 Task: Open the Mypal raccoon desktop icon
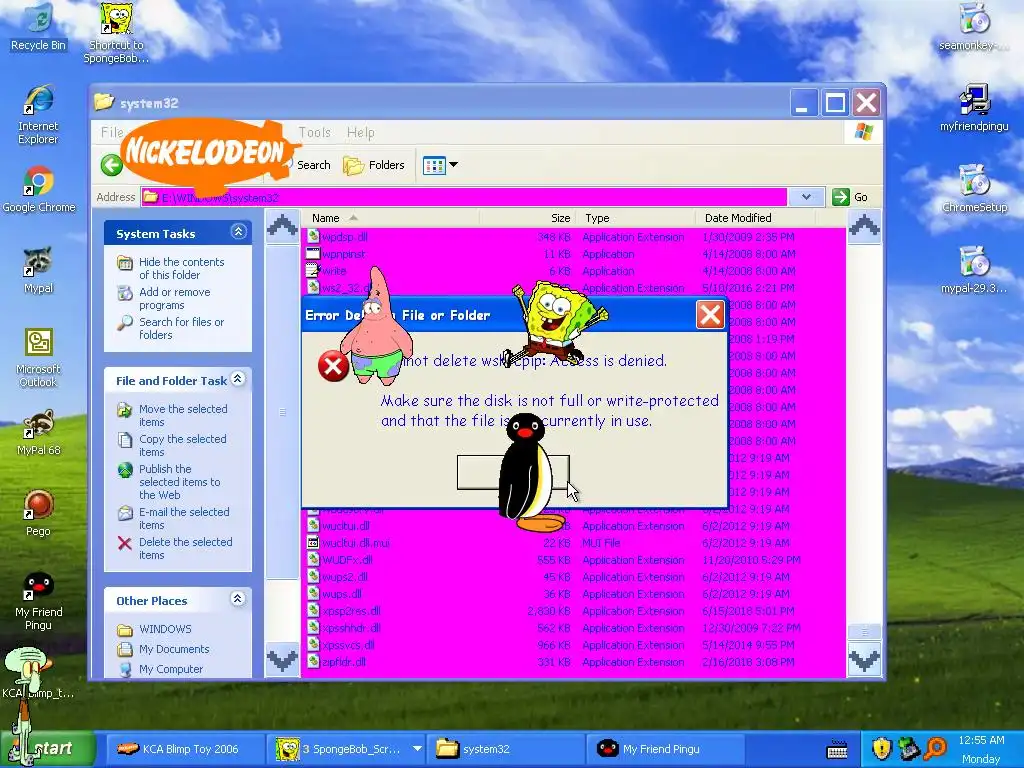coord(39,270)
